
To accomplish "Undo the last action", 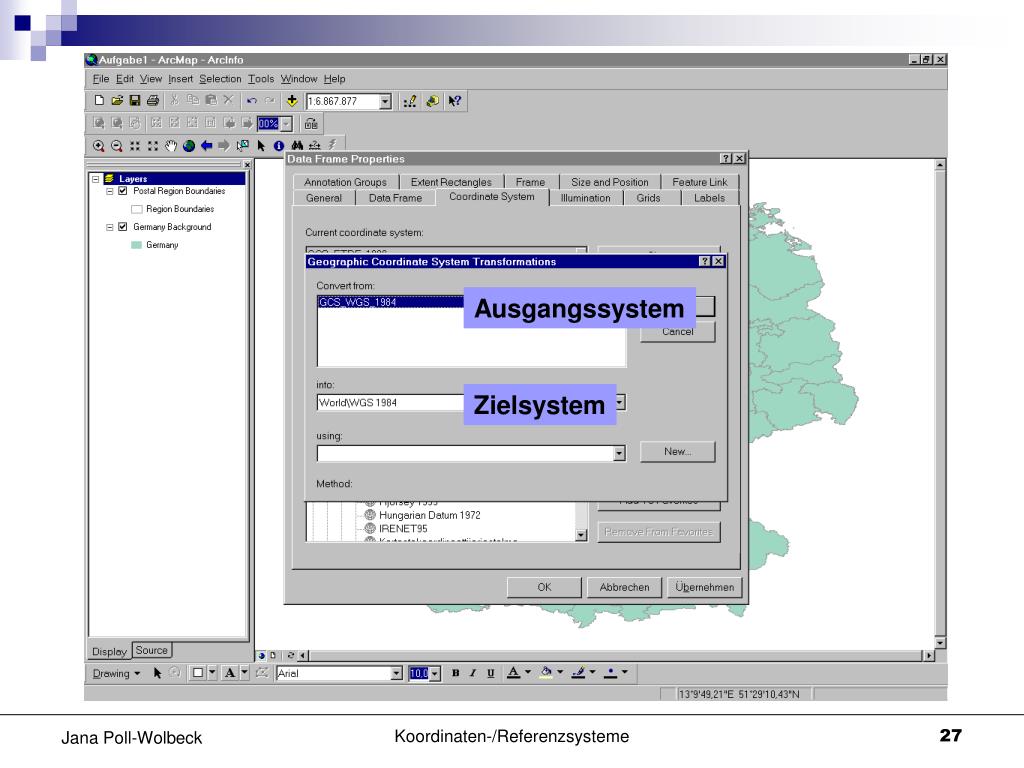I will click(251, 101).
